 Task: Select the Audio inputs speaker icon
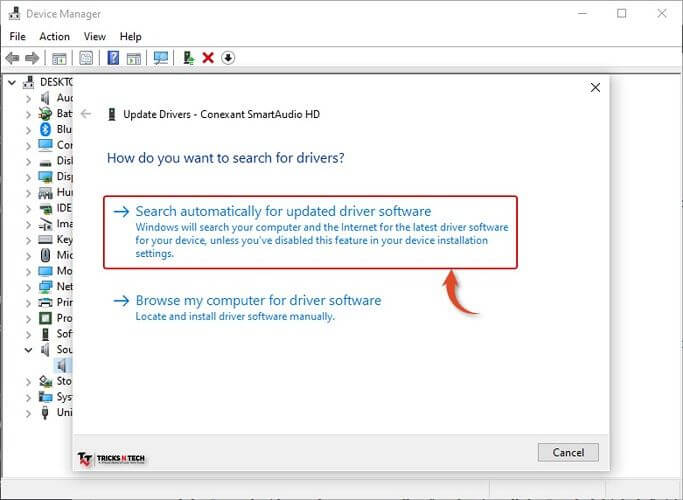(x=45, y=98)
